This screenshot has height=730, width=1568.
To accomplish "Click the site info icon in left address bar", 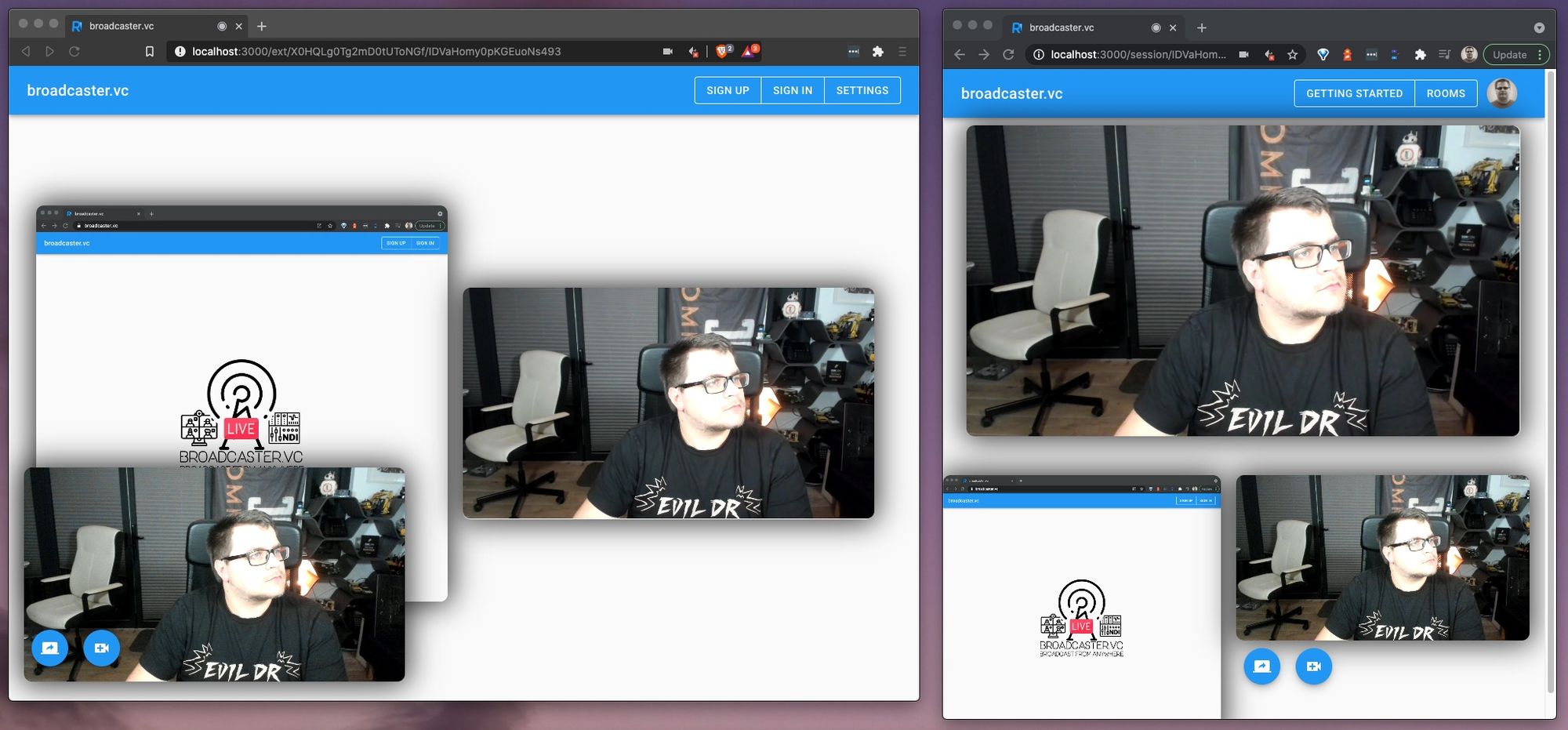I will click(180, 51).
